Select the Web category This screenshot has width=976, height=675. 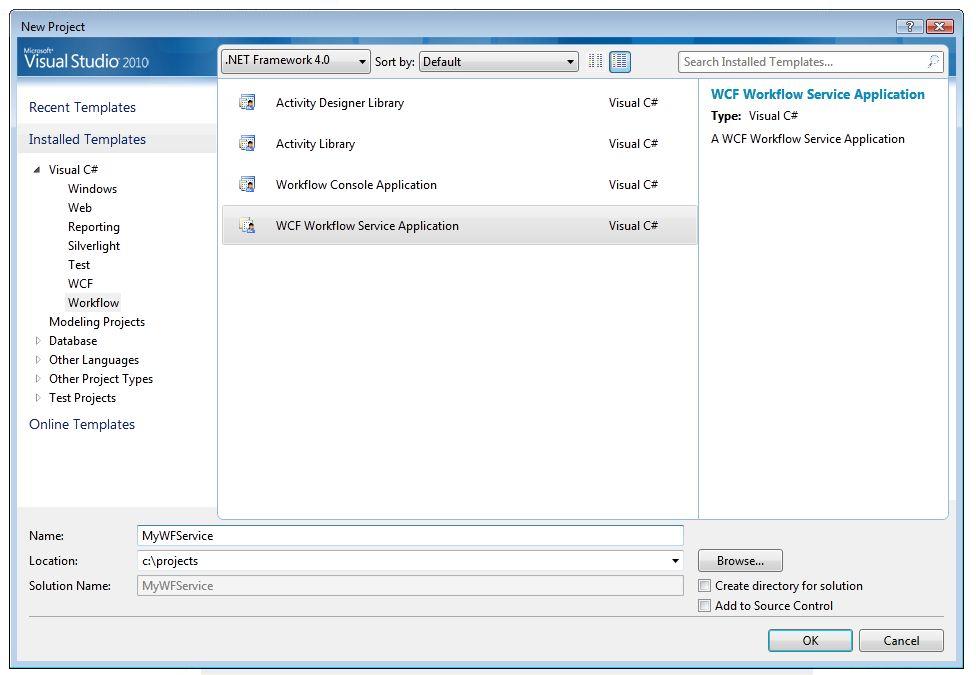coord(80,207)
